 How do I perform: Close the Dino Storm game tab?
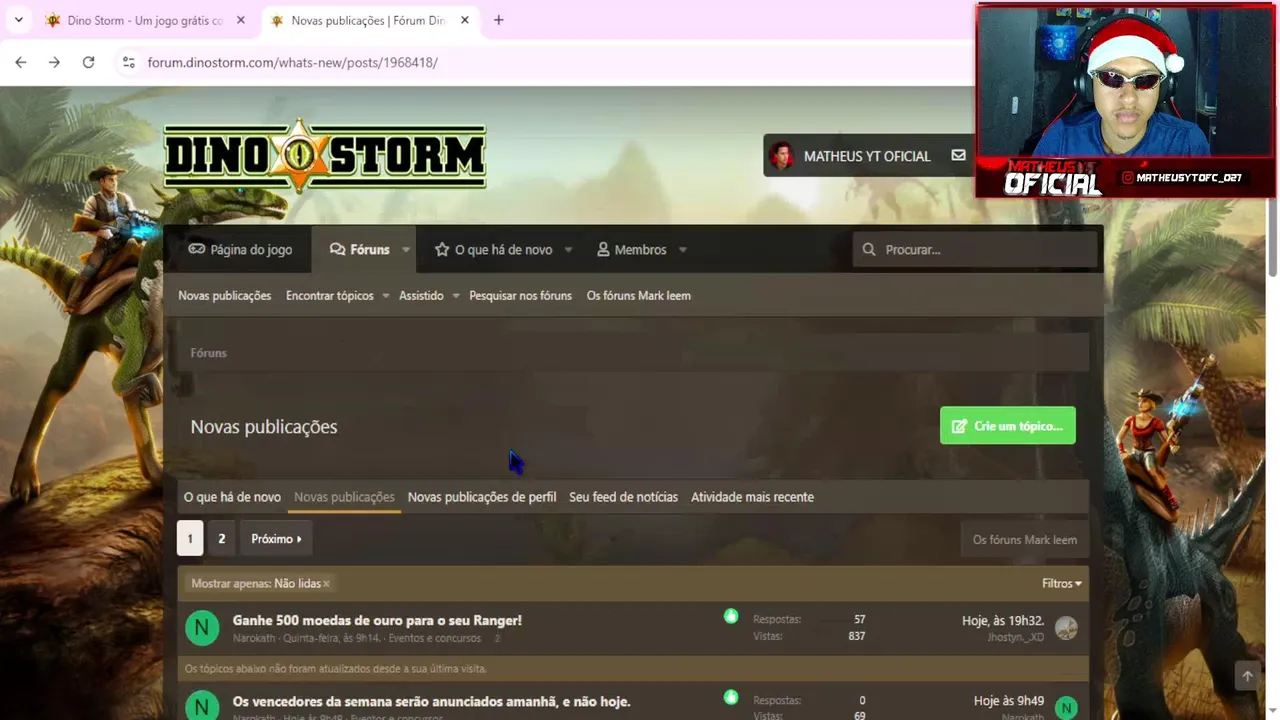(x=241, y=20)
